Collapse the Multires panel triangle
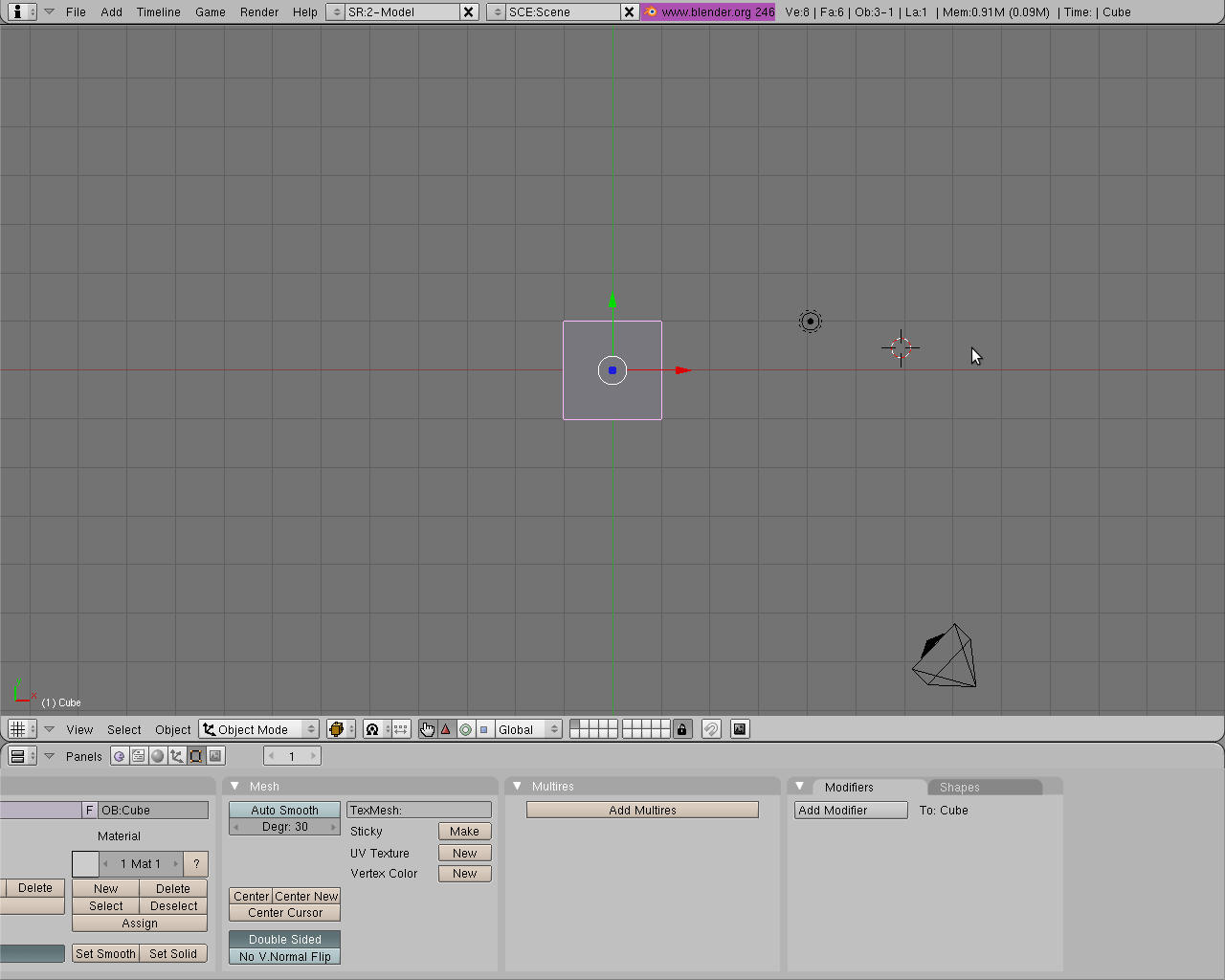The image size is (1225, 980). tap(517, 786)
